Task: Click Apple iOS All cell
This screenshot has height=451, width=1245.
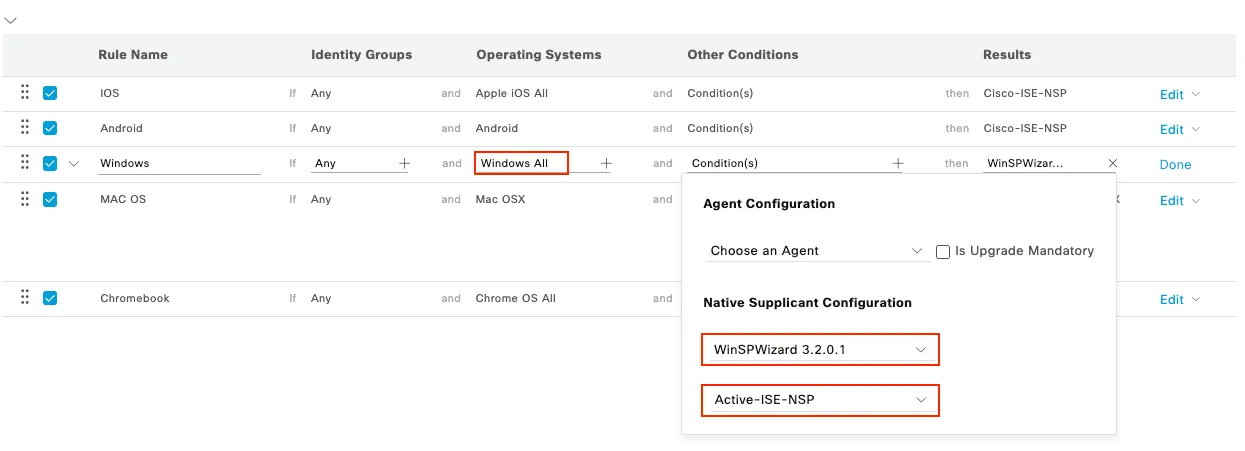Action: click(512, 93)
